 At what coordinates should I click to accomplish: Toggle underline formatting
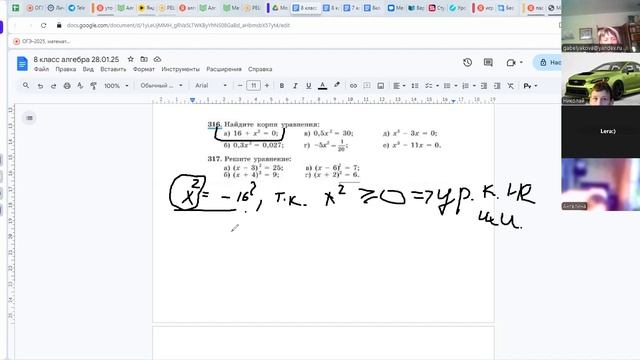pyautogui.click(x=309, y=86)
